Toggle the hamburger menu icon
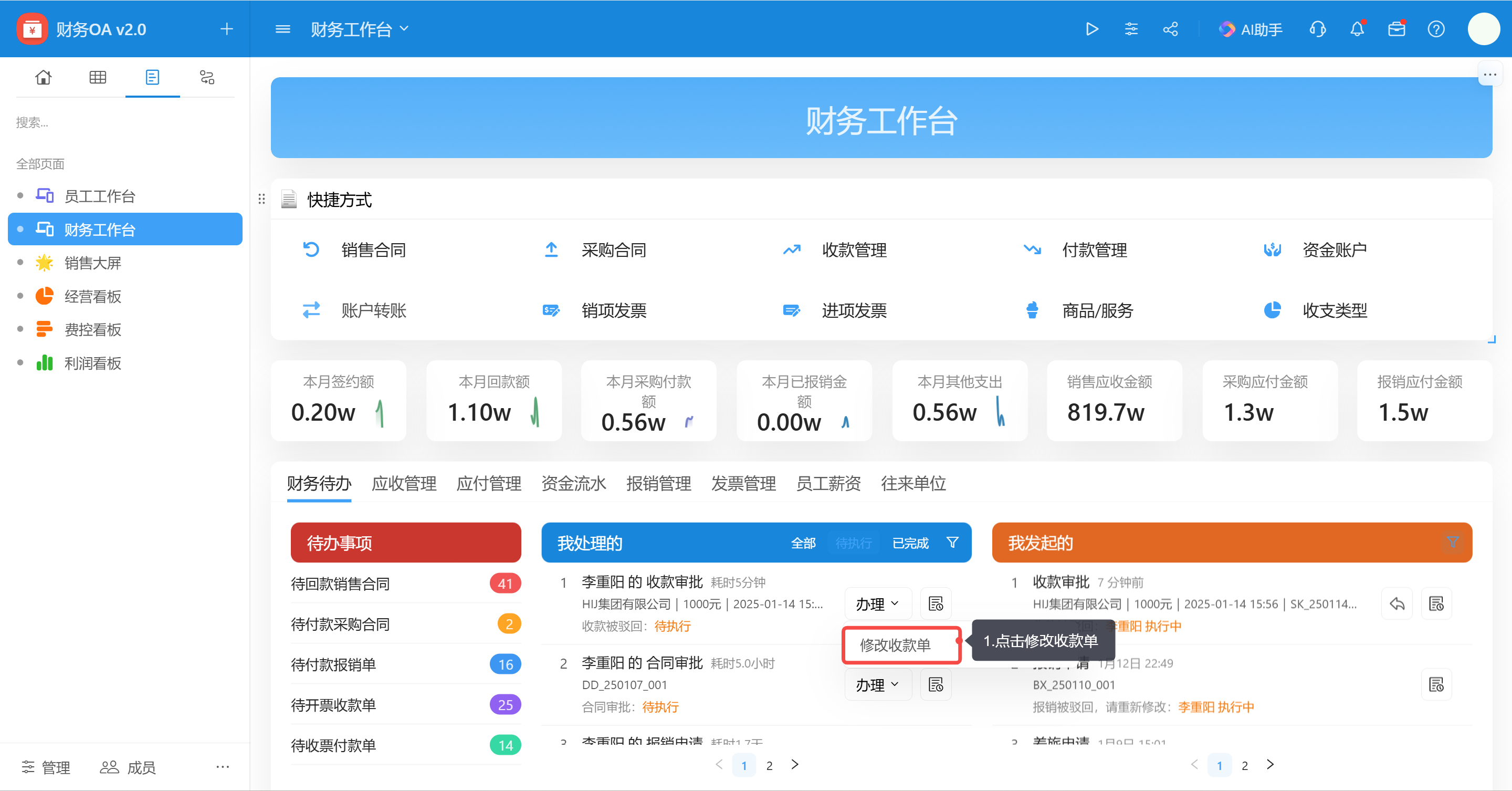The height and width of the screenshot is (791, 1512). click(x=283, y=29)
